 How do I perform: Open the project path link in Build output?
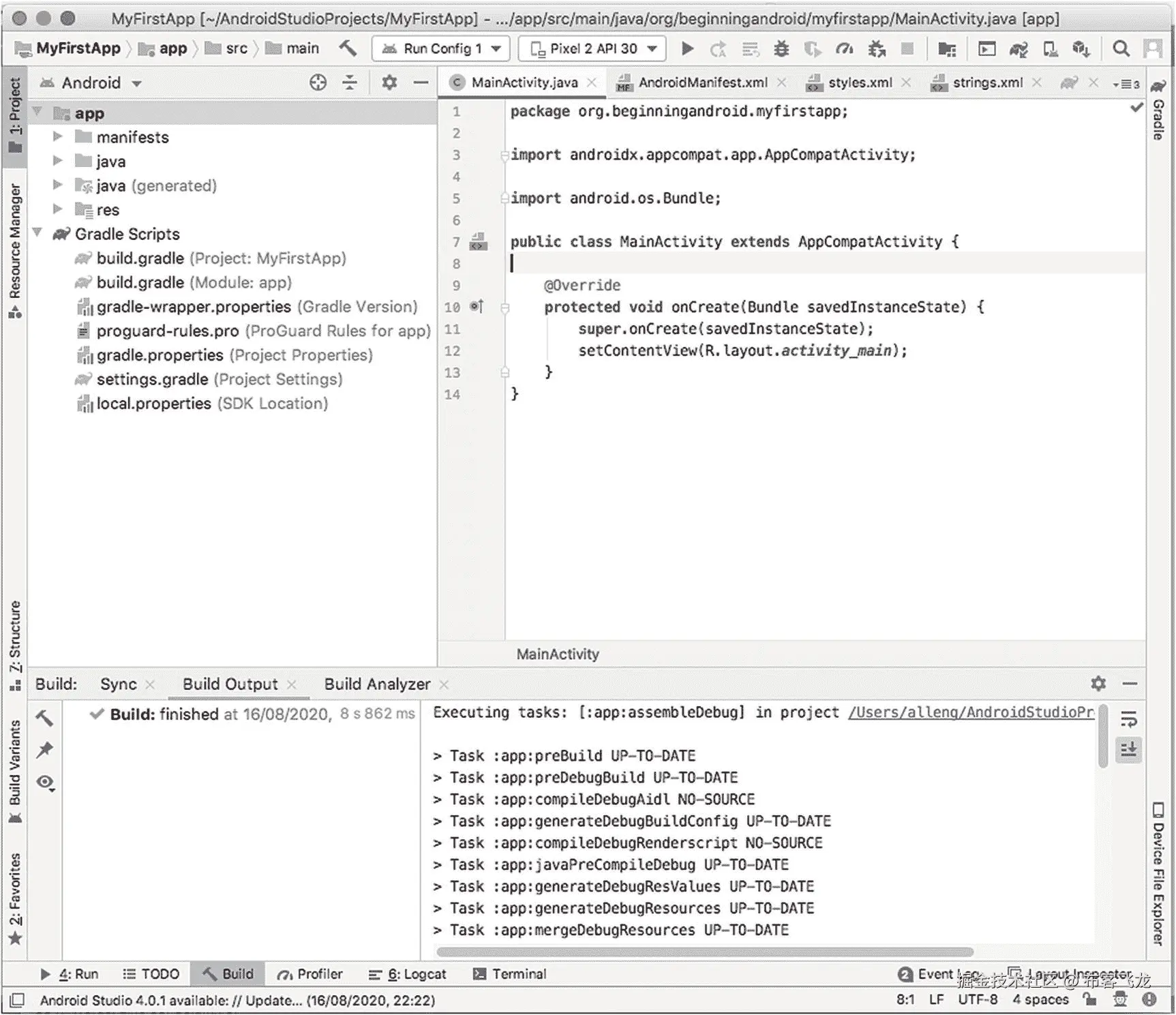coord(971,712)
